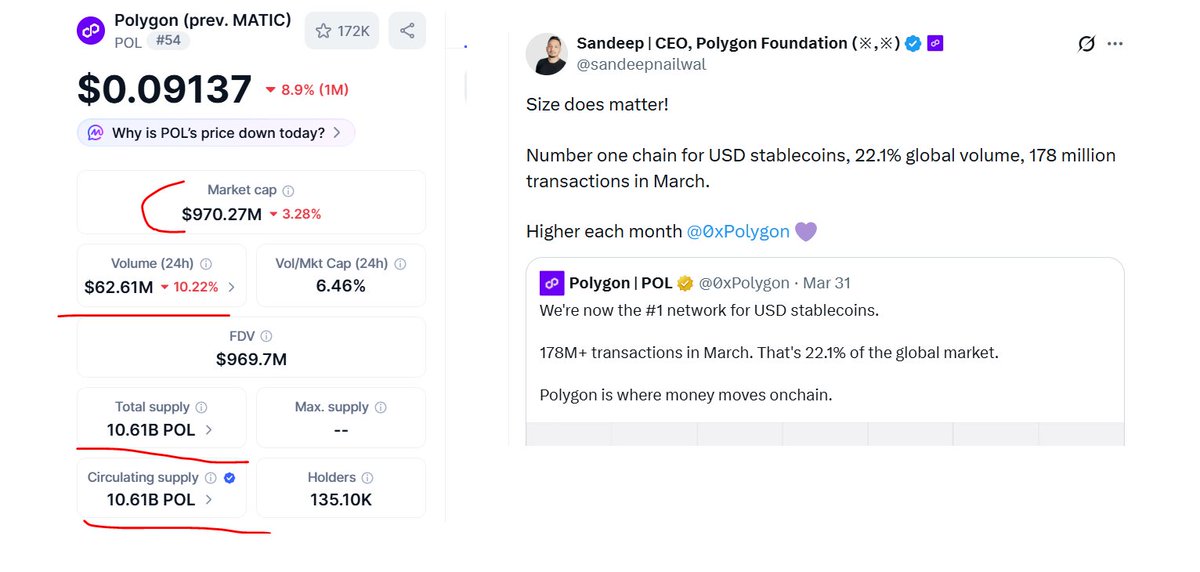The image size is (1200, 572).
Task: Click the Holders info icon
Action: point(367,478)
